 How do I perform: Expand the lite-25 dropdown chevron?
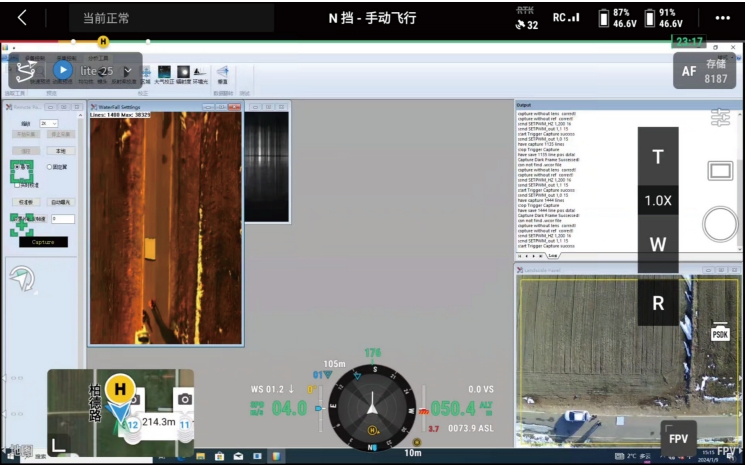[x=127, y=70]
